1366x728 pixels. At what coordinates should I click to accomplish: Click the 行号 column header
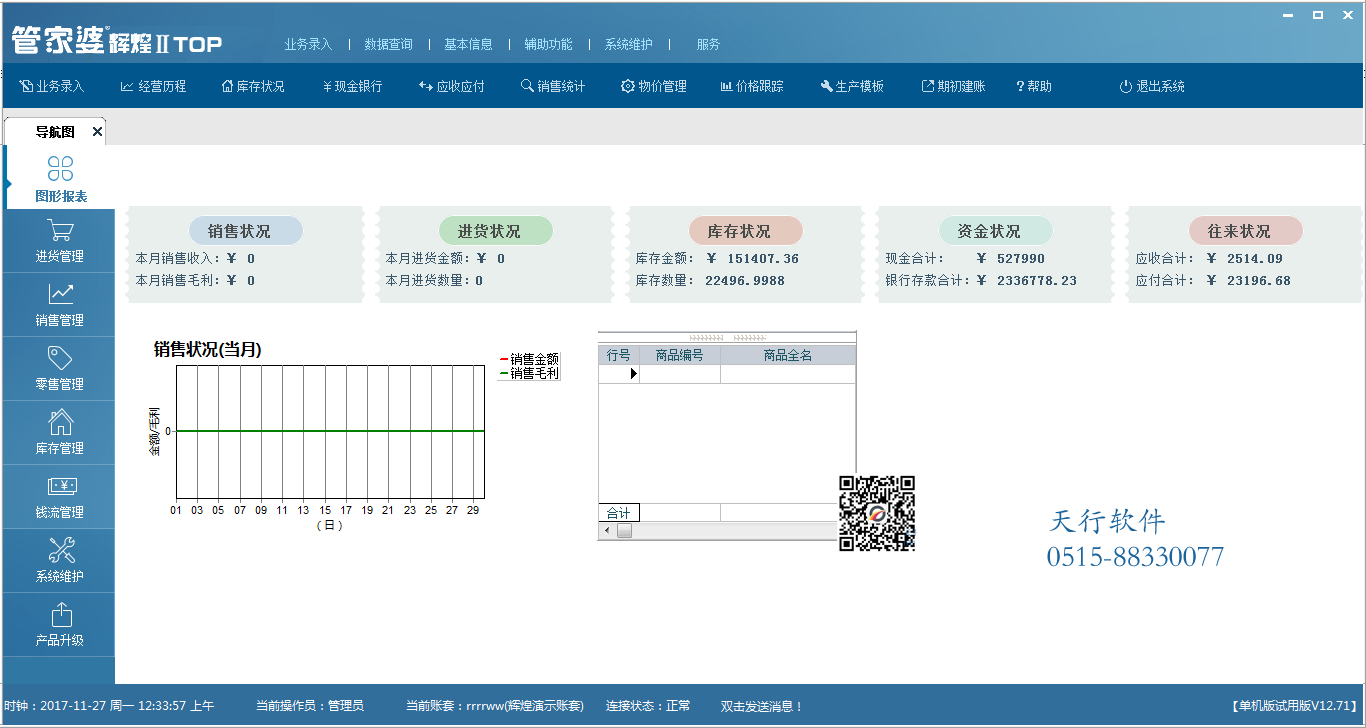point(619,355)
